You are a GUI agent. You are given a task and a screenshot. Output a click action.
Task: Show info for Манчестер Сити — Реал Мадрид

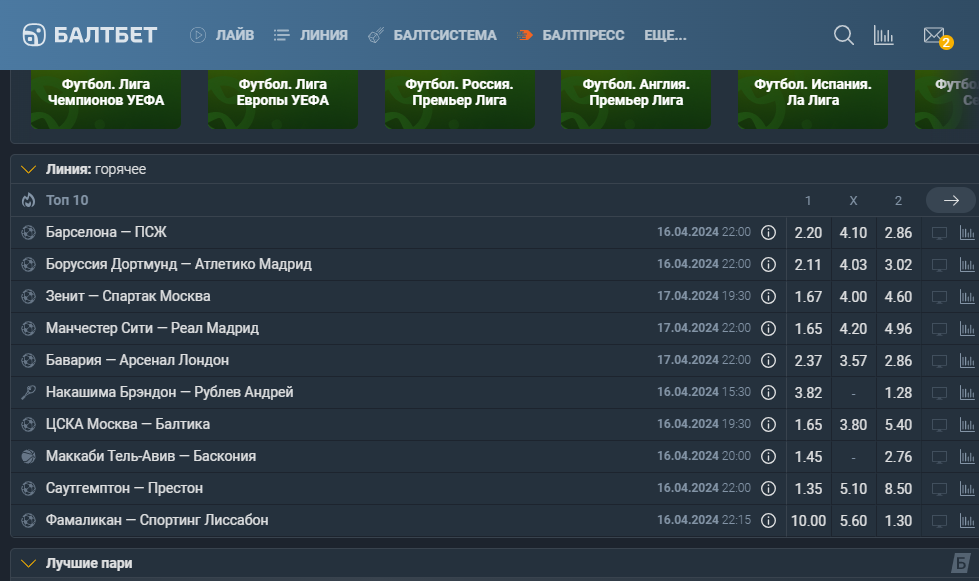pos(768,328)
